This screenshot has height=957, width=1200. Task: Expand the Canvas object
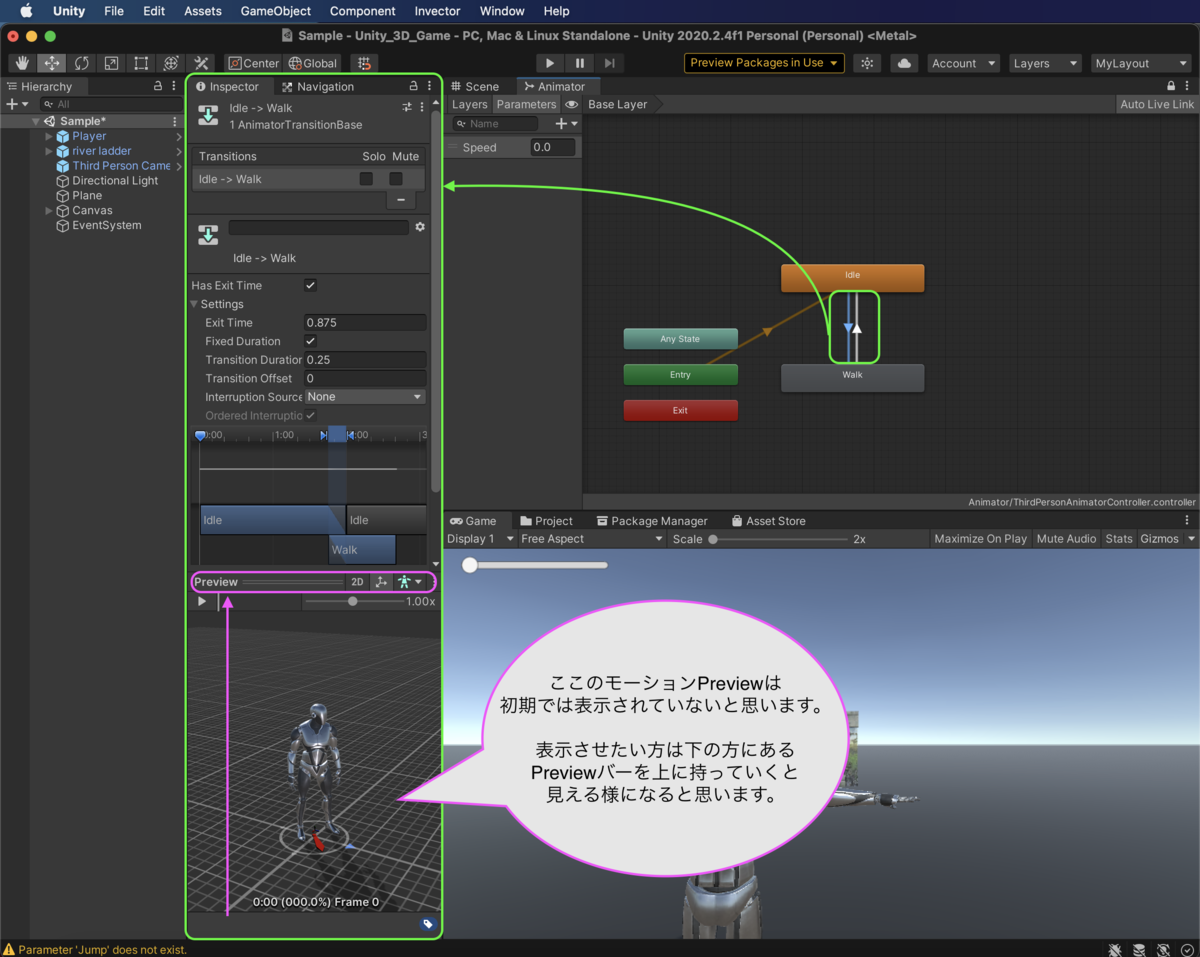[49, 211]
